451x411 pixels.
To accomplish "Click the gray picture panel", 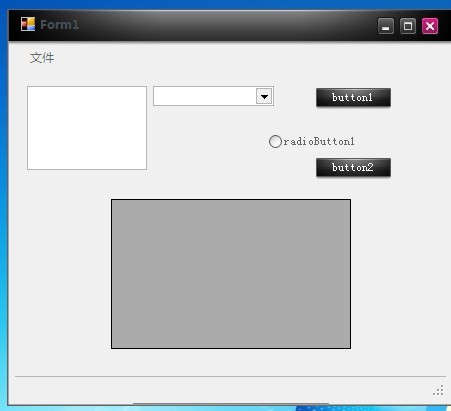I will tap(231, 274).
